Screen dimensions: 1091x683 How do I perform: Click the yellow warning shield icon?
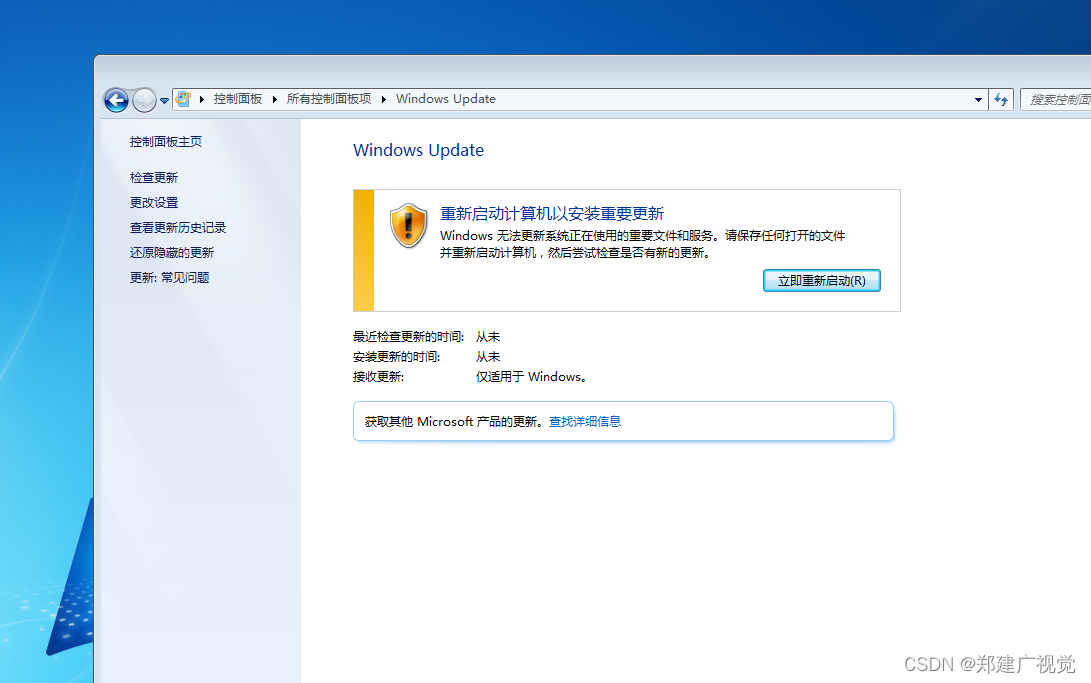tap(408, 225)
